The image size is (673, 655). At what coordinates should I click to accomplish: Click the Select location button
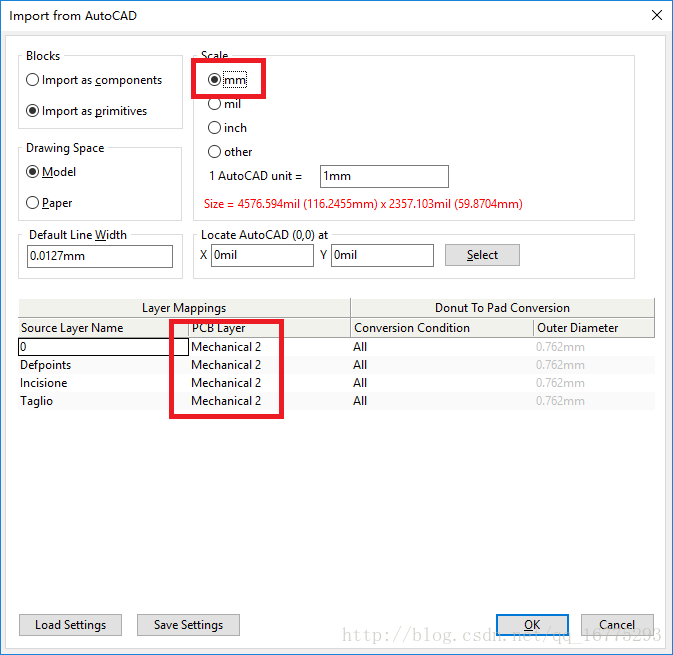point(482,255)
